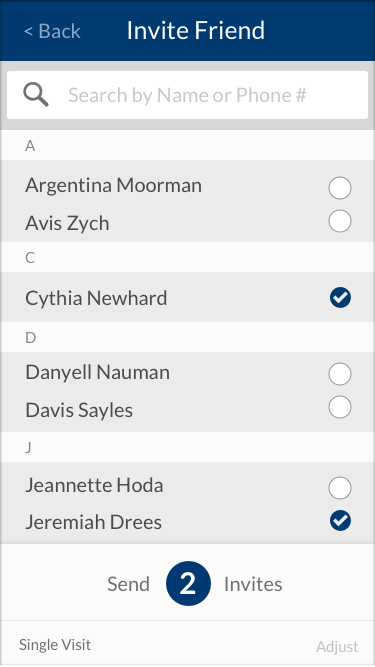This screenshot has height=667, width=375.
Task: Check the circle next to Avis Zych
Action: 340,221
